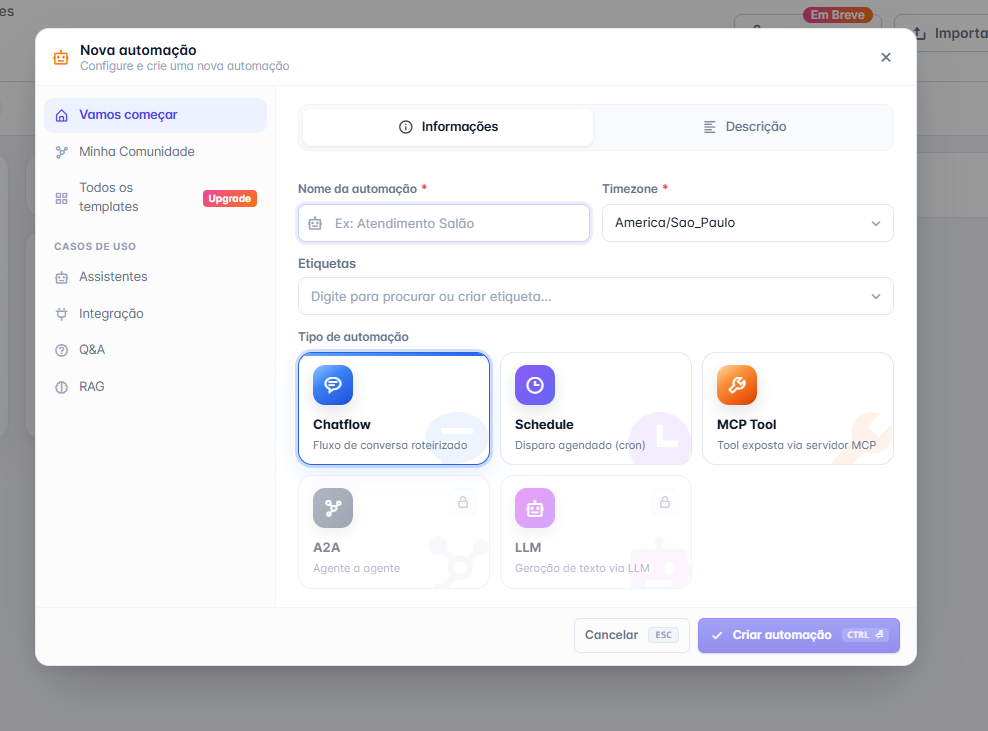This screenshot has width=988, height=731.
Task: Select the Chatflow automation type card
Action: point(394,408)
